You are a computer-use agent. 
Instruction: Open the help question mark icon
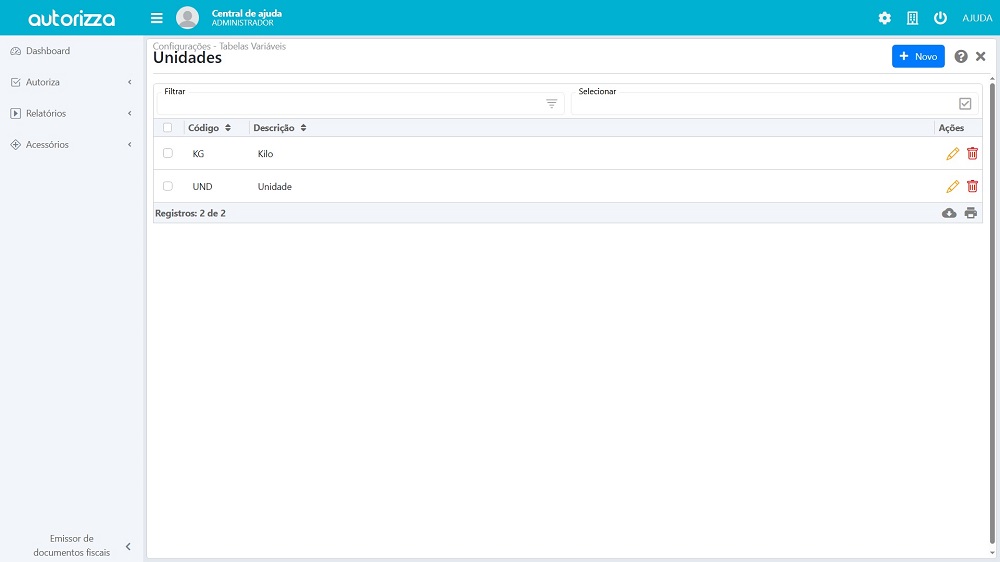coord(961,57)
